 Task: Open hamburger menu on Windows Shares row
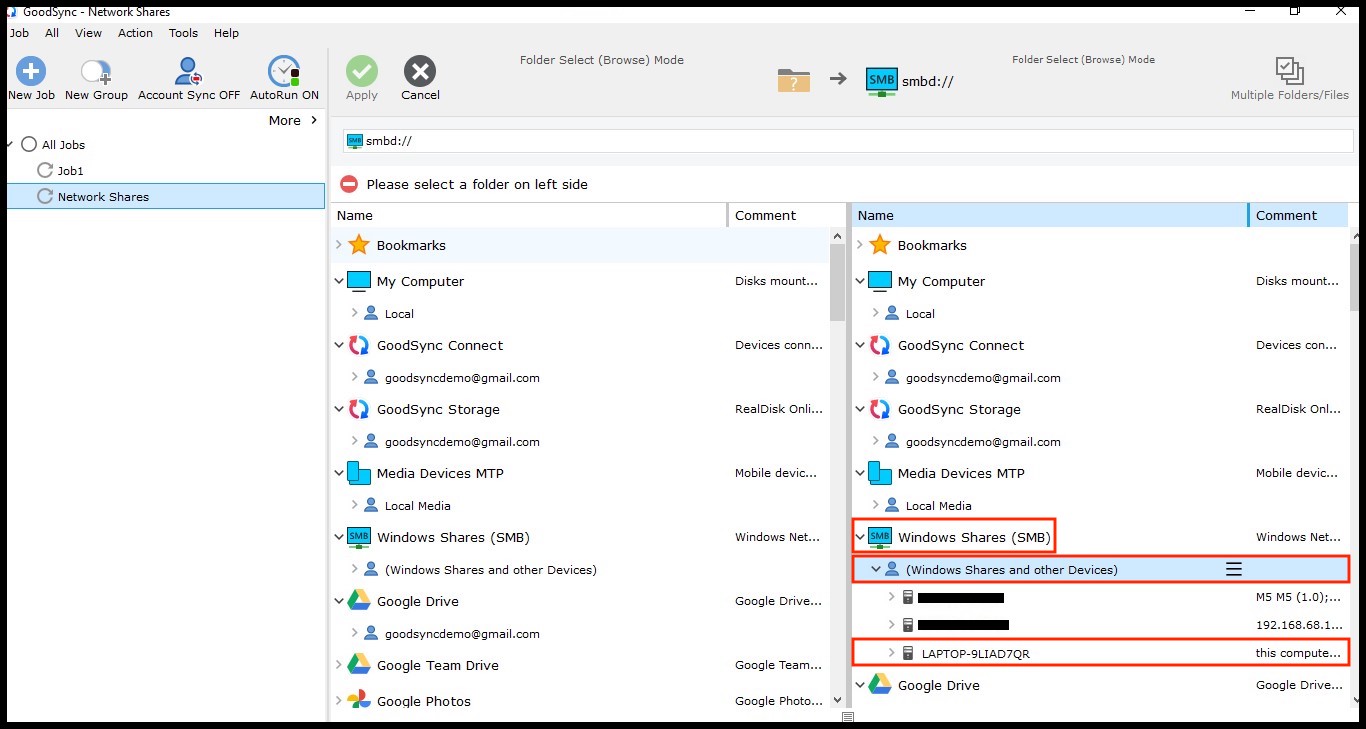coord(1234,569)
